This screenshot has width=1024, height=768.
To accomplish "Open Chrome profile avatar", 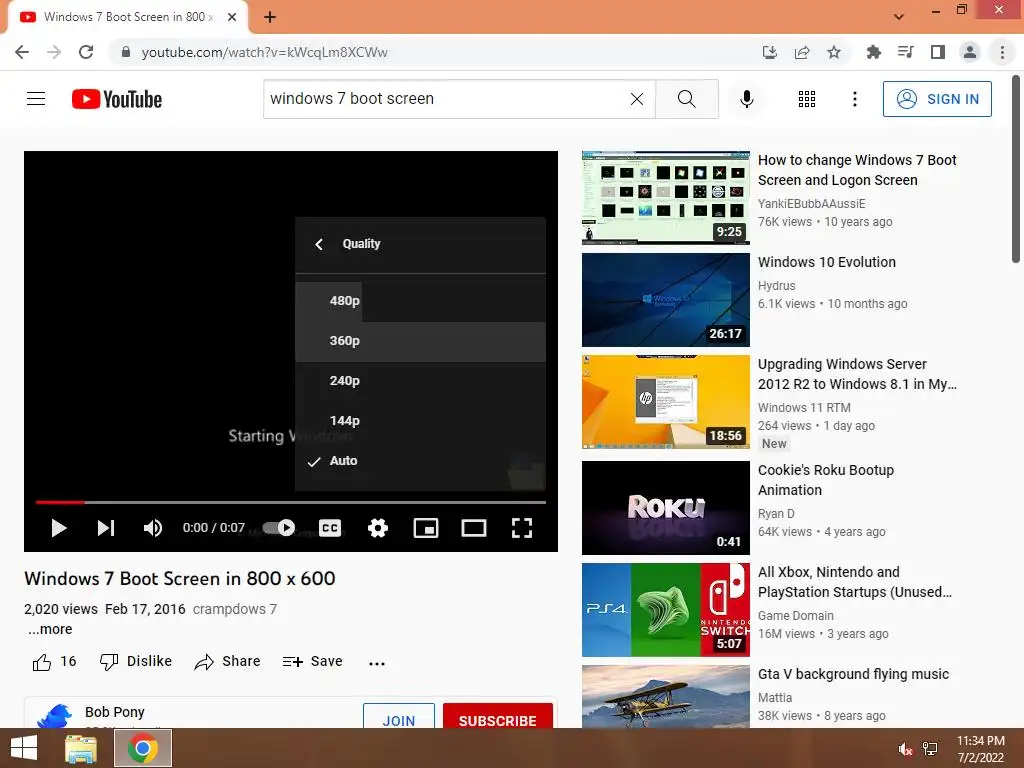I will pyautogui.click(x=970, y=52).
